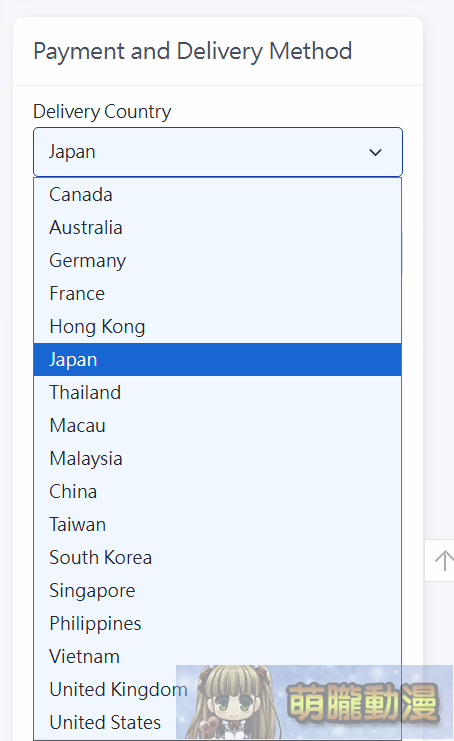Select the highlighted Japan option

217,360
